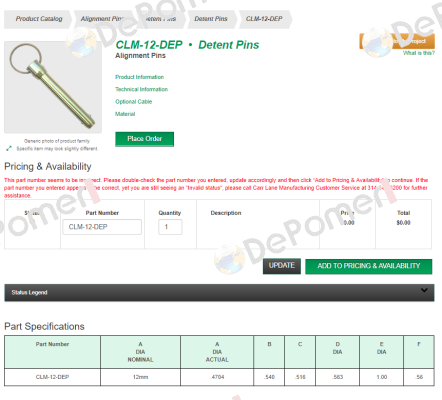Go to Product Catalog breadcrumb
Viewport: 442px width, 400px height.
[x=39, y=19]
